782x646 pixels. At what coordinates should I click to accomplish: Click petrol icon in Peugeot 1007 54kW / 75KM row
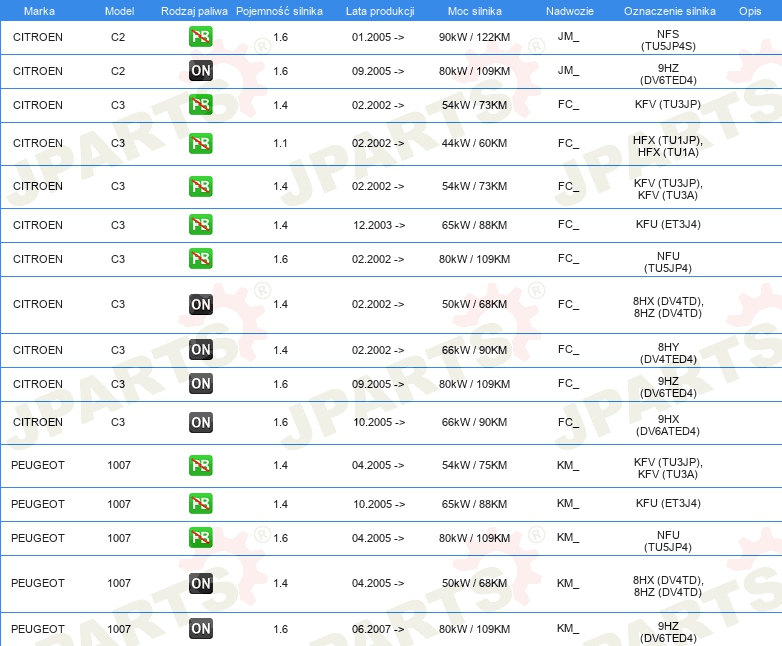[x=200, y=465]
